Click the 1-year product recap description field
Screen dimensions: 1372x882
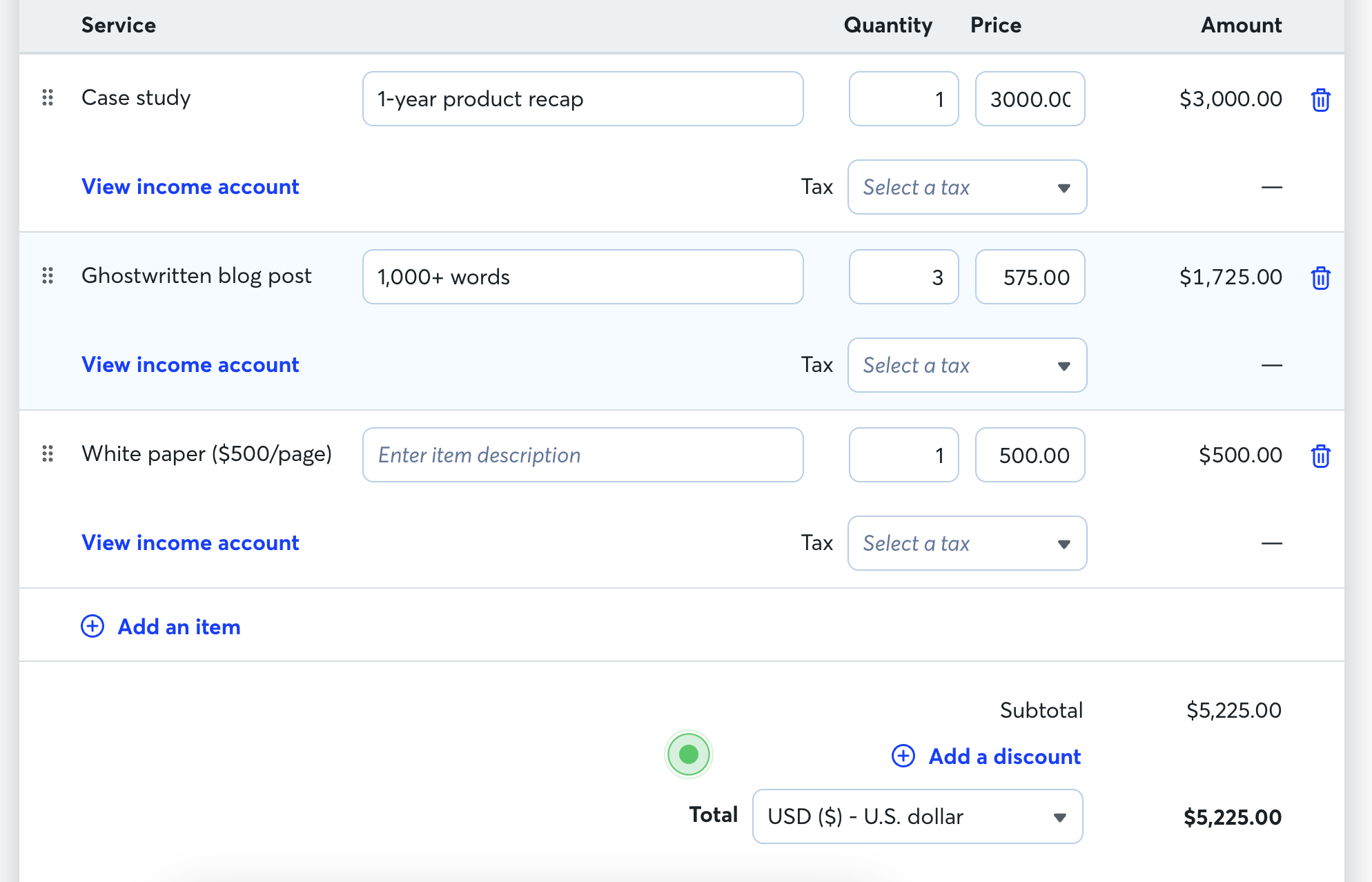582,99
